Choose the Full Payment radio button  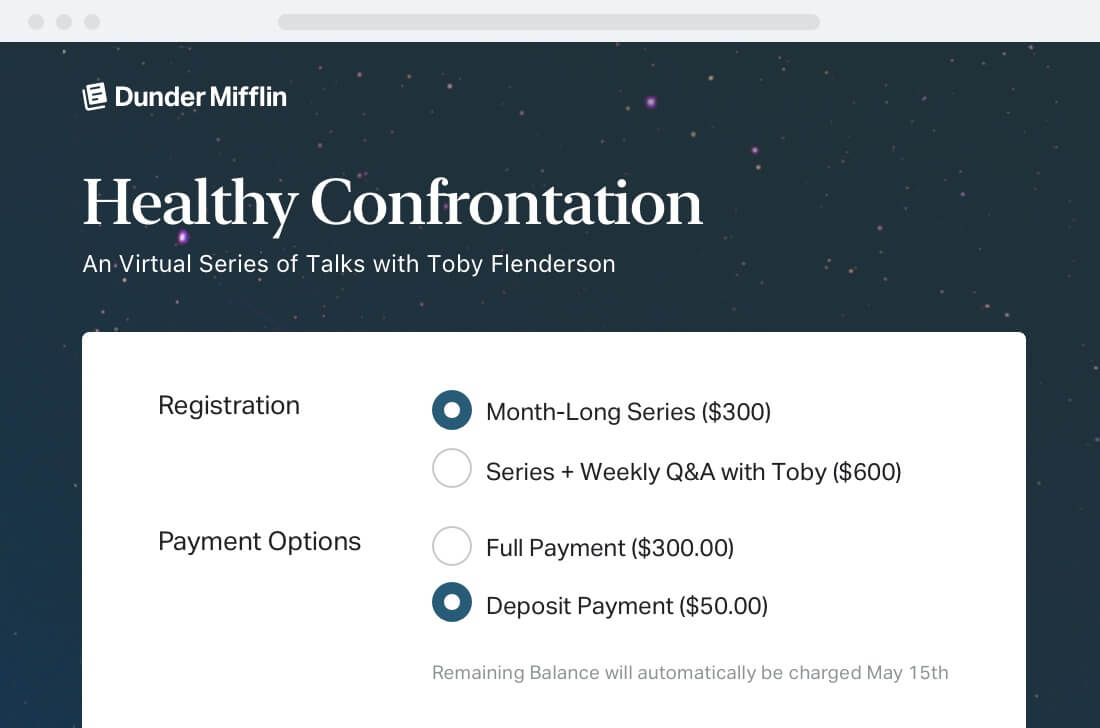(x=451, y=546)
